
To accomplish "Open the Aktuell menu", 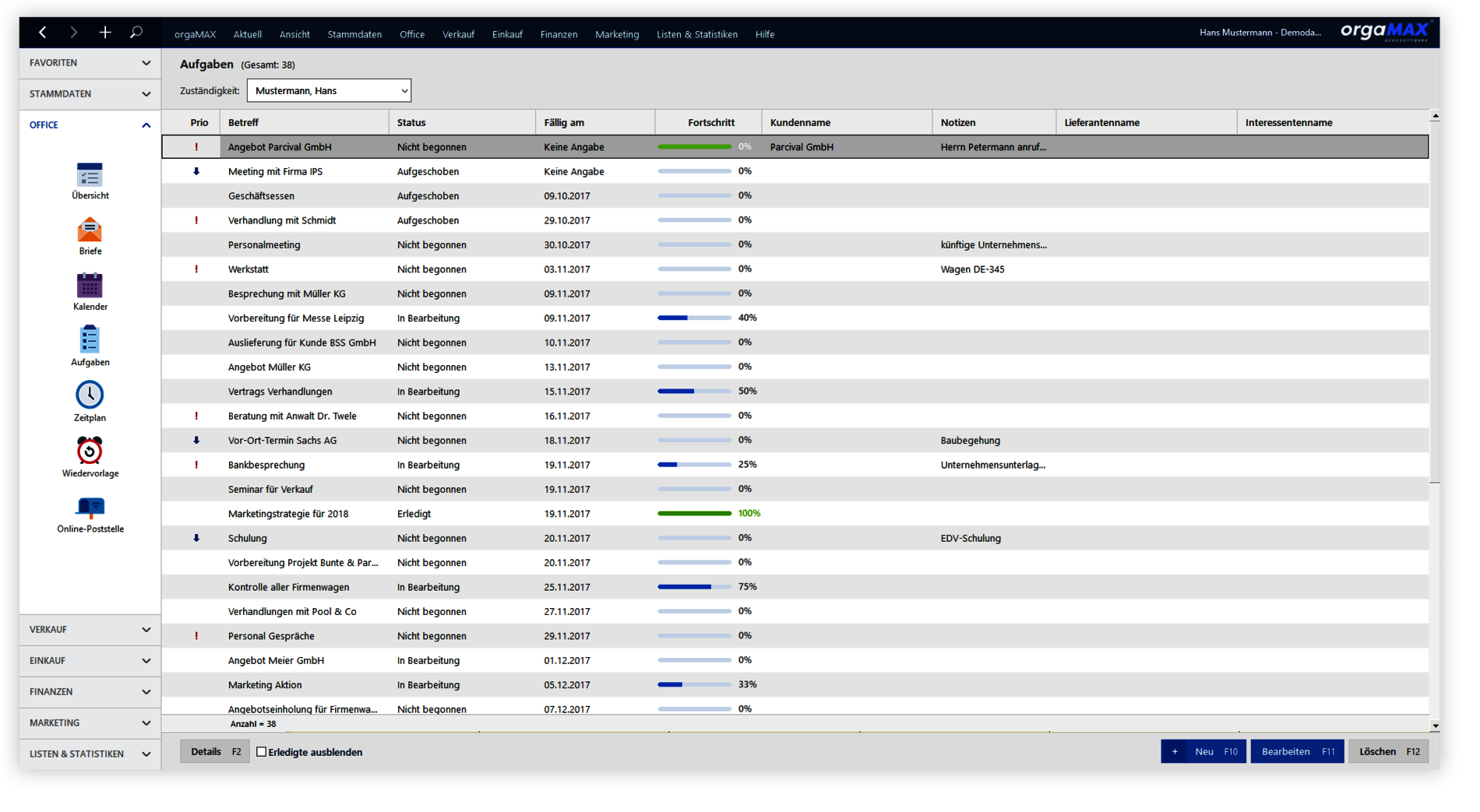I will pyautogui.click(x=248, y=34).
